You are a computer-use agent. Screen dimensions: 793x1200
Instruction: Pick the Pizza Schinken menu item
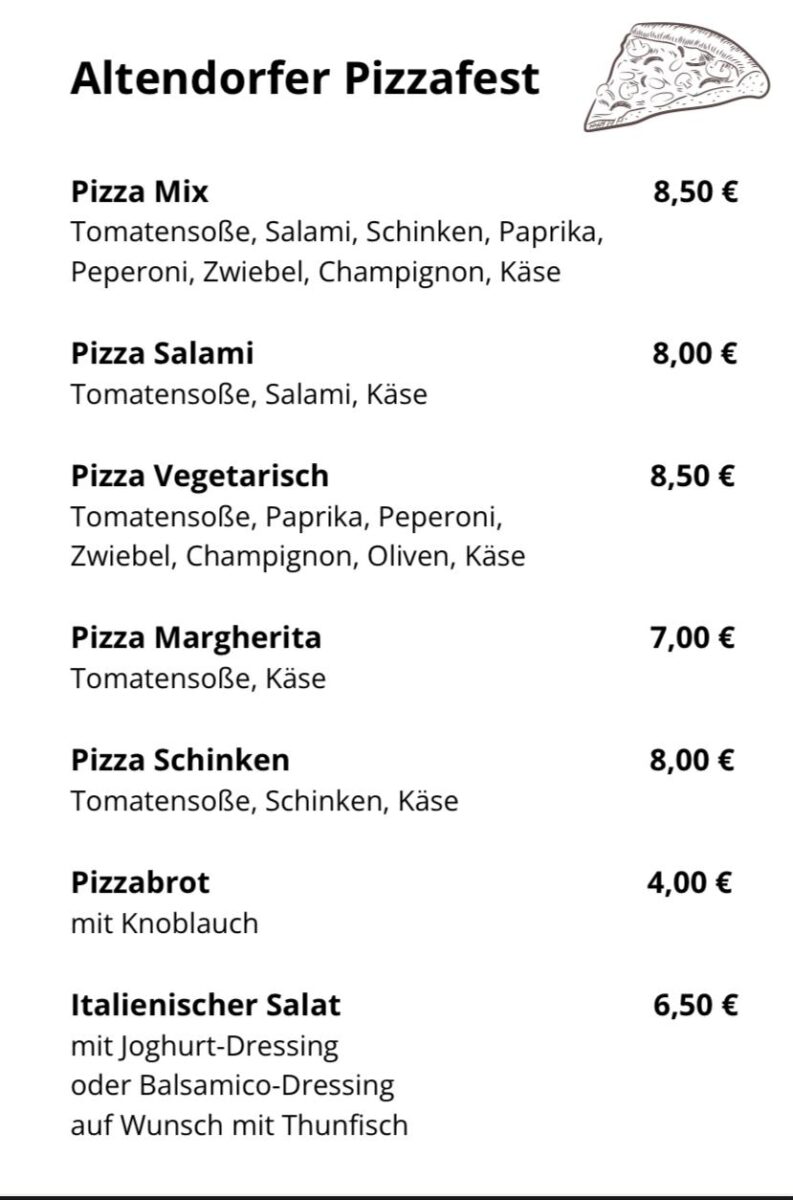pos(180,760)
